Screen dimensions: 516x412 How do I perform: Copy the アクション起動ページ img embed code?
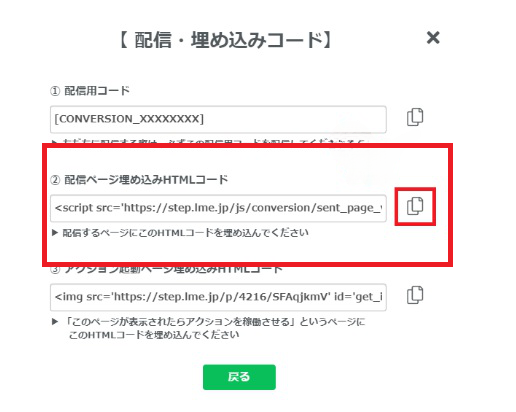(x=415, y=295)
